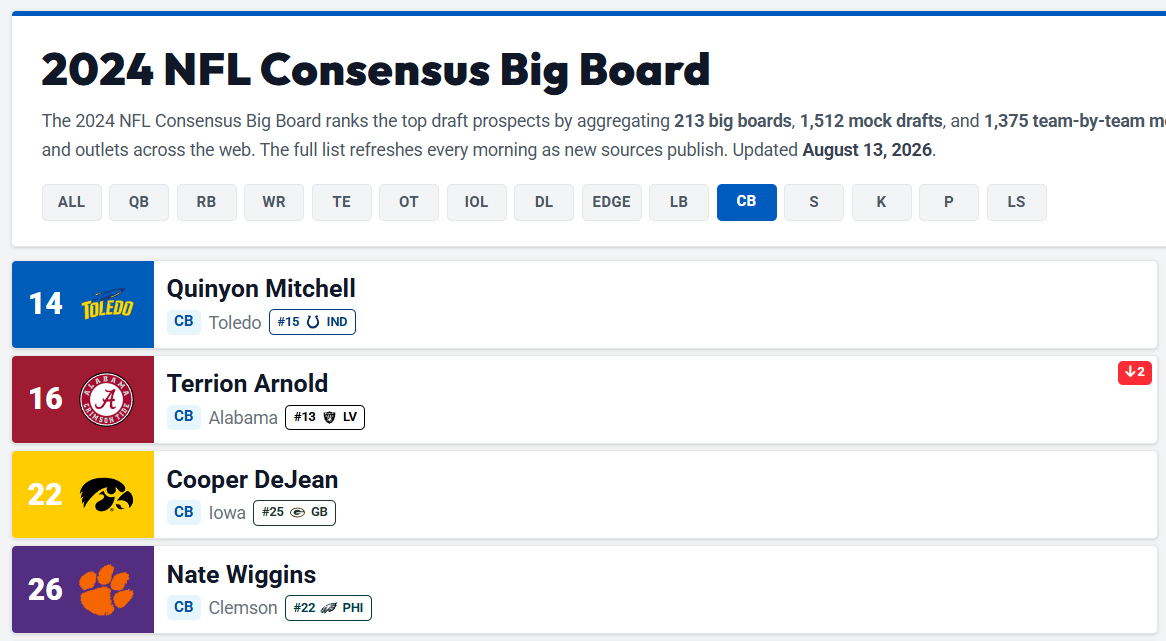Click the OT position filter button
Screen dimensions: 1166x641
(x=409, y=202)
